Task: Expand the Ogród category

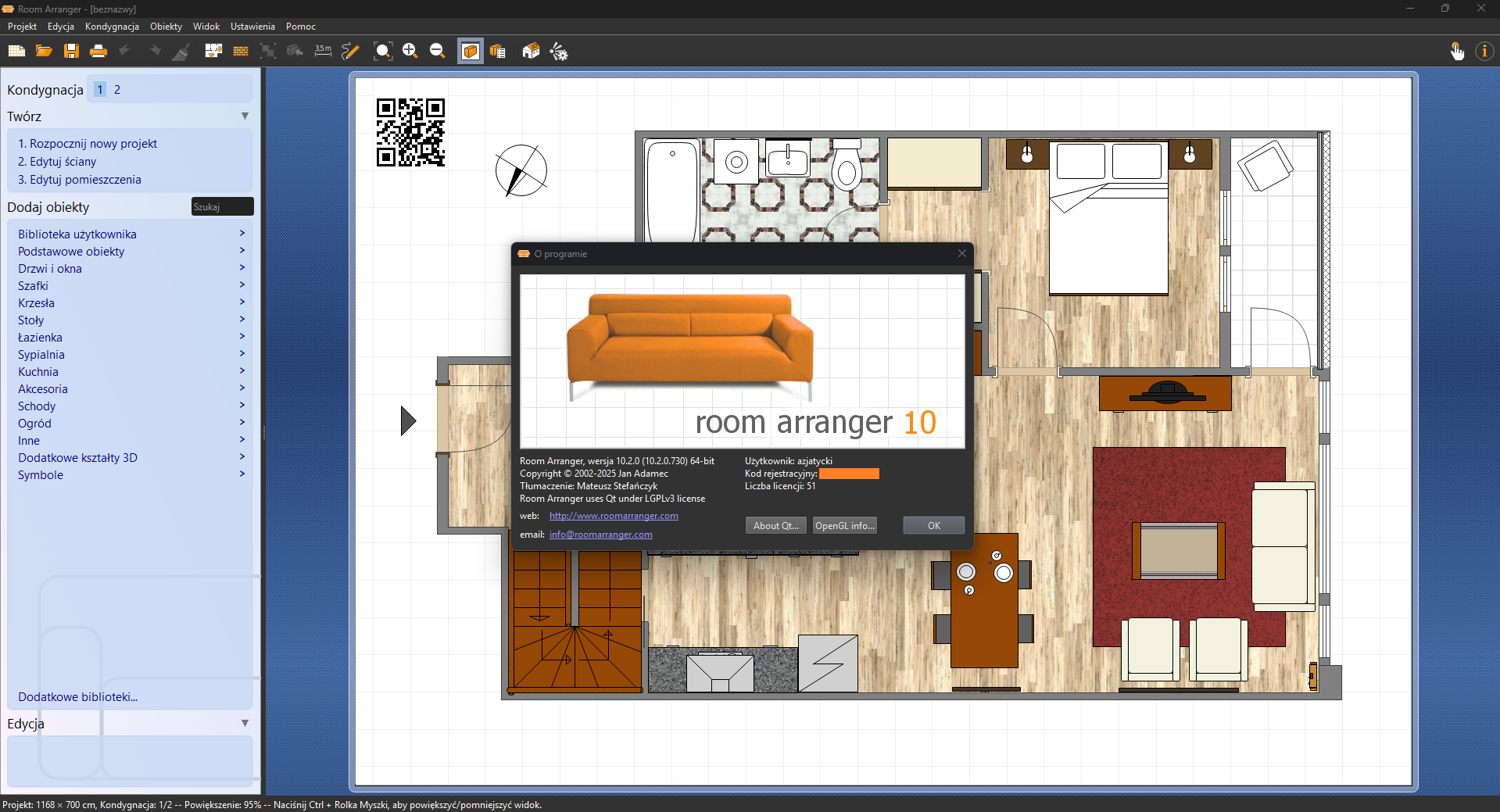Action: [130, 423]
